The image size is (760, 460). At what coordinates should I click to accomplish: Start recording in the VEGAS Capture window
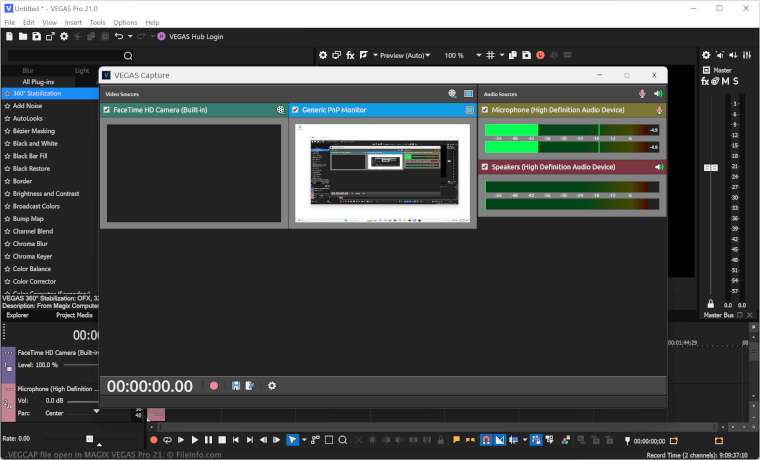click(214, 386)
